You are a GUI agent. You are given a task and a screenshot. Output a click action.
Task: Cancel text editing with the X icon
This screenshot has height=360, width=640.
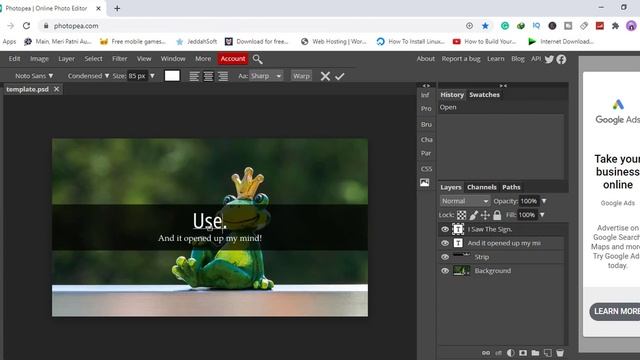[x=325, y=76]
